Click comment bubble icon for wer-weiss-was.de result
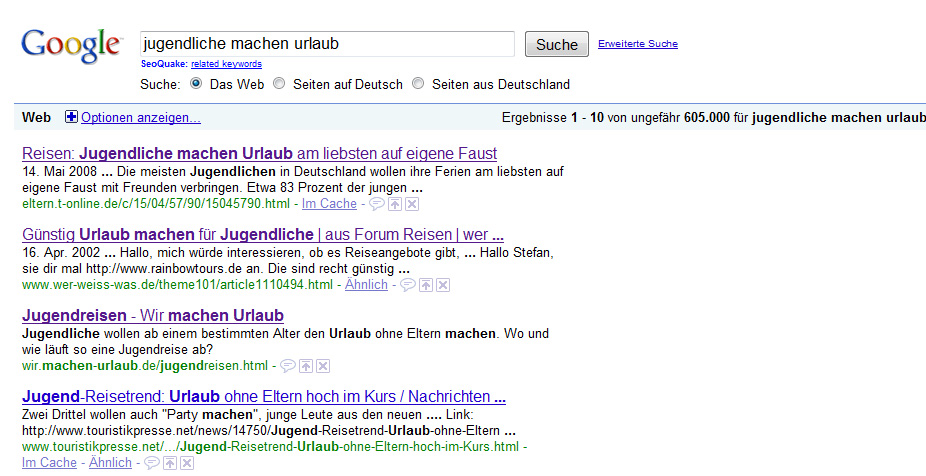Viewport: 926px width, 476px height. click(407, 285)
